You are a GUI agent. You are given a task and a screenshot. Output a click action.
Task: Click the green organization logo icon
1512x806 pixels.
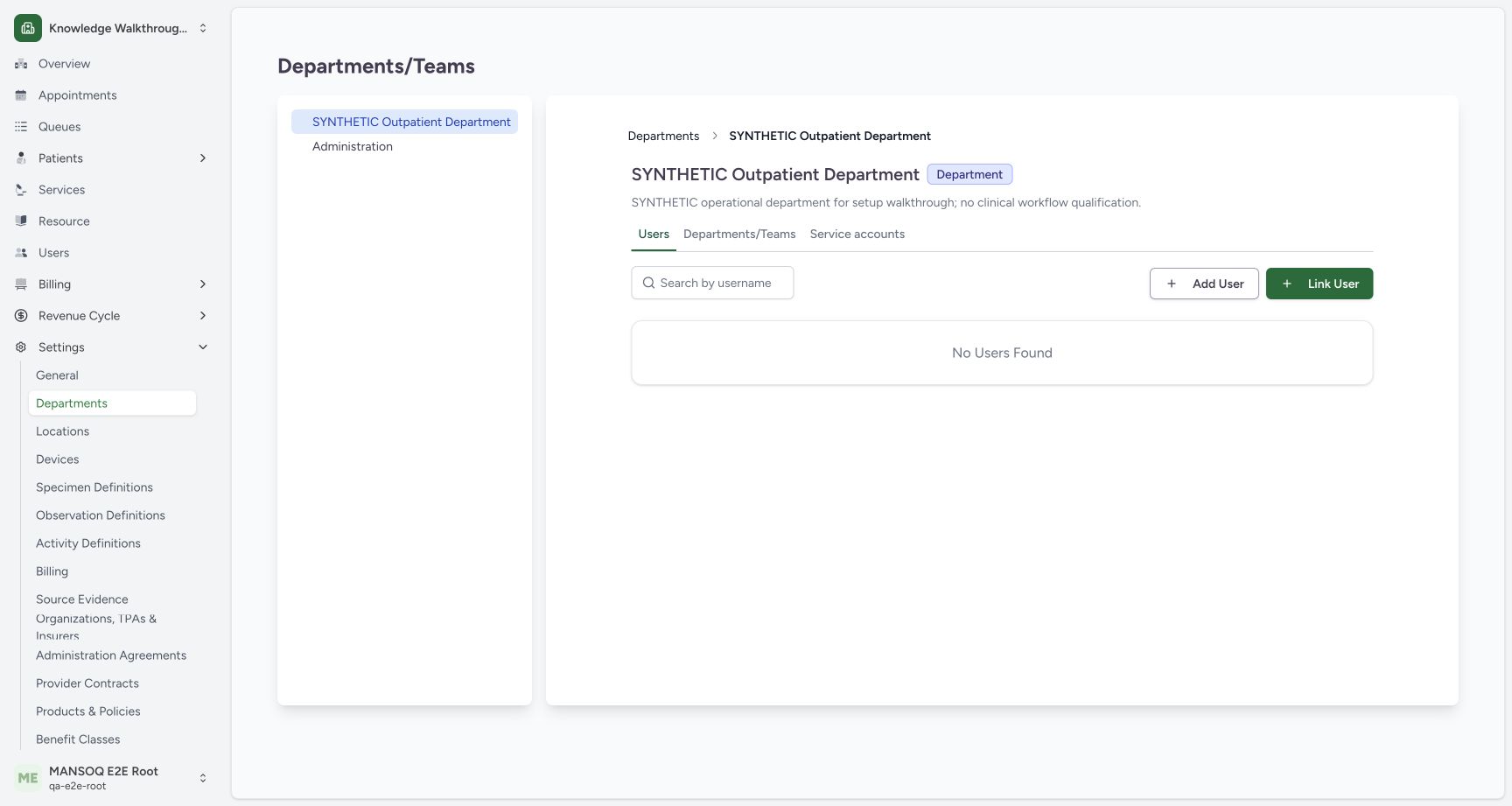coord(28,28)
